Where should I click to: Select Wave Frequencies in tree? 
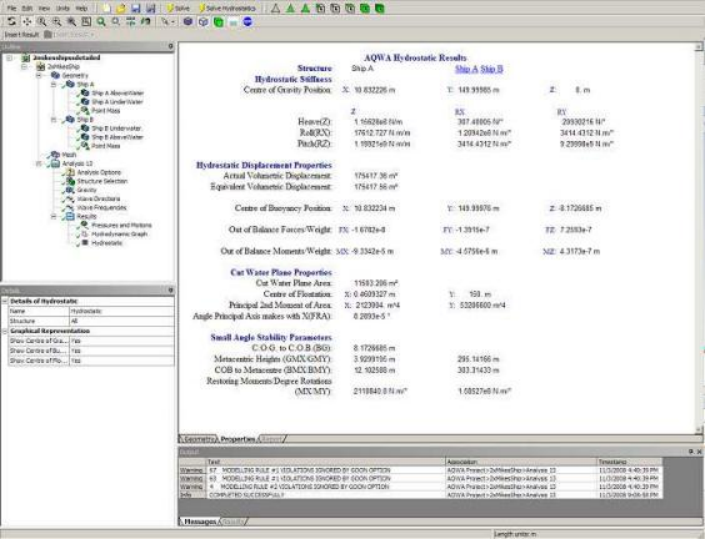(102, 208)
